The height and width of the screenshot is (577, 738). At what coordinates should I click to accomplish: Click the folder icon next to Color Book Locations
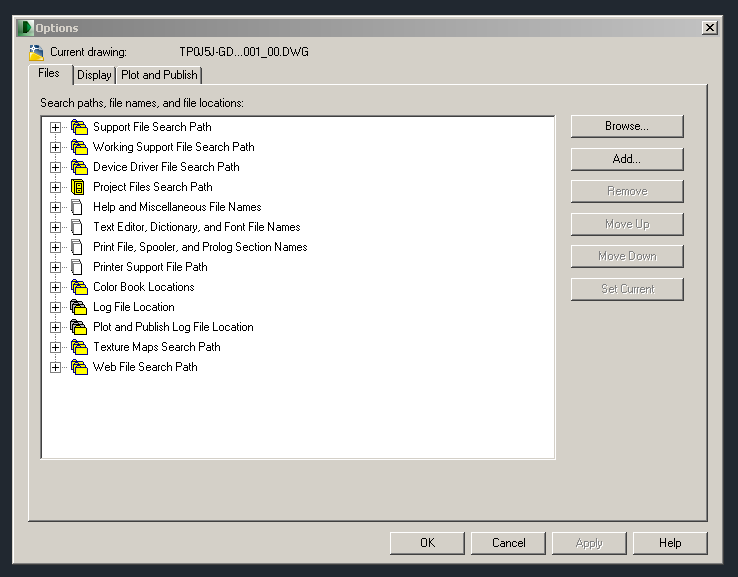point(79,287)
